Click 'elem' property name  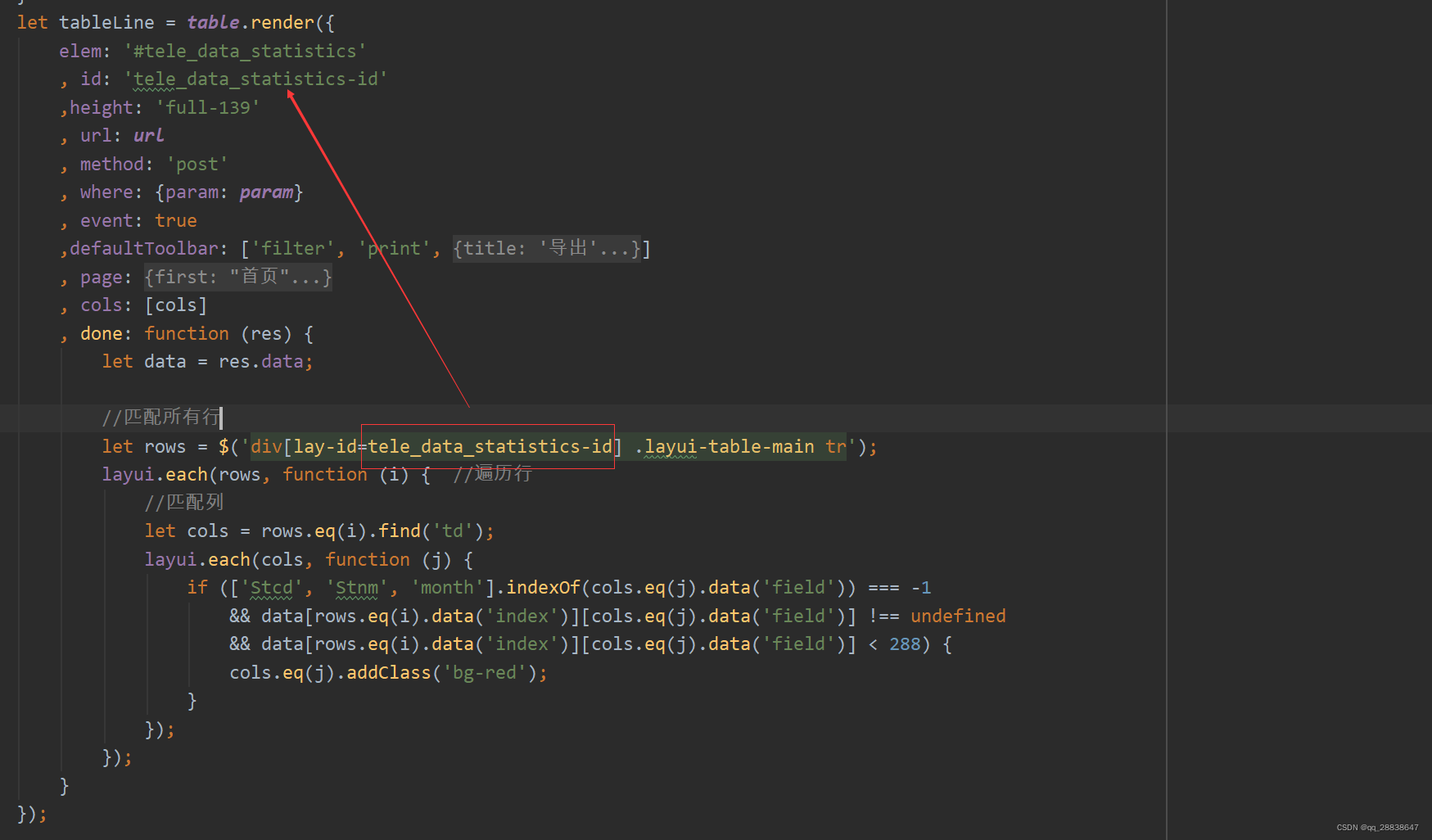tap(80, 52)
